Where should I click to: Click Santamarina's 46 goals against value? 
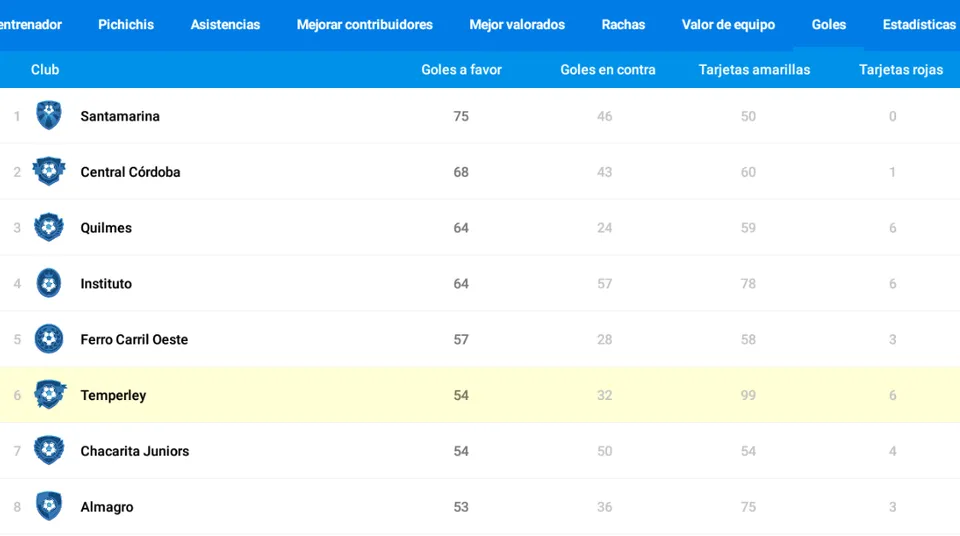click(x=604, y=116)
